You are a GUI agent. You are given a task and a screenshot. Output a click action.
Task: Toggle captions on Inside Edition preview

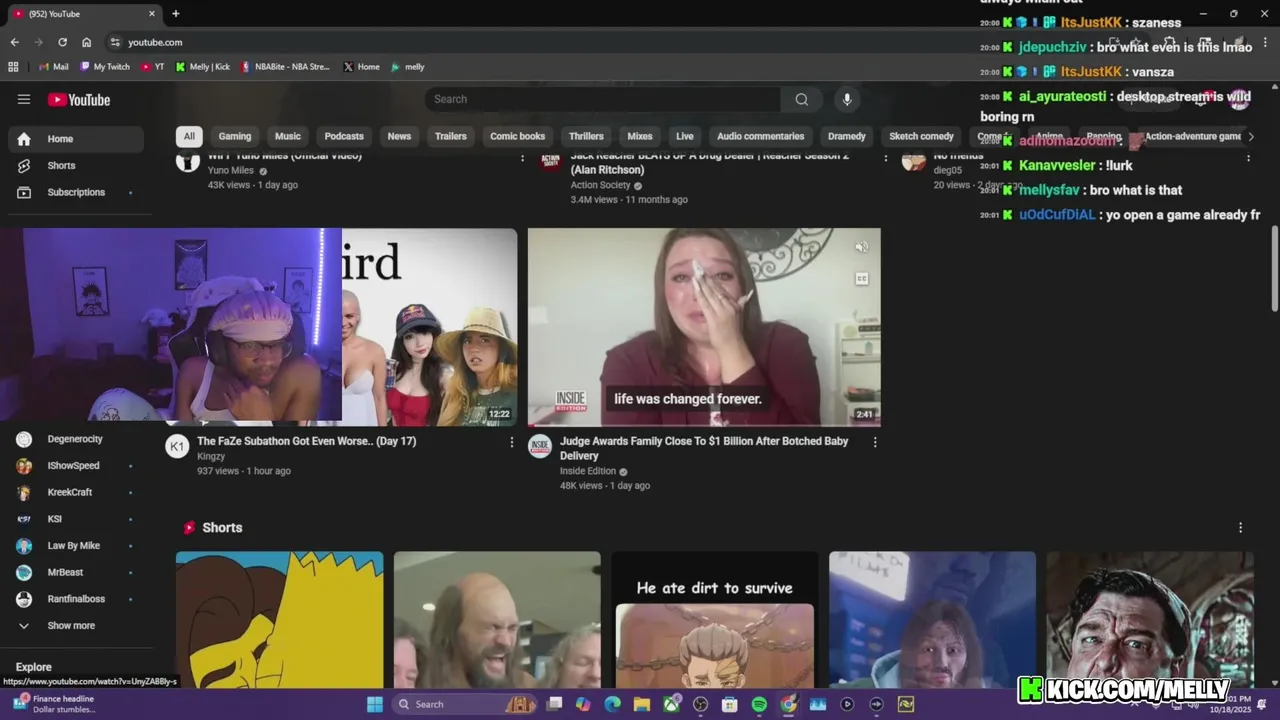coord(861,279)
